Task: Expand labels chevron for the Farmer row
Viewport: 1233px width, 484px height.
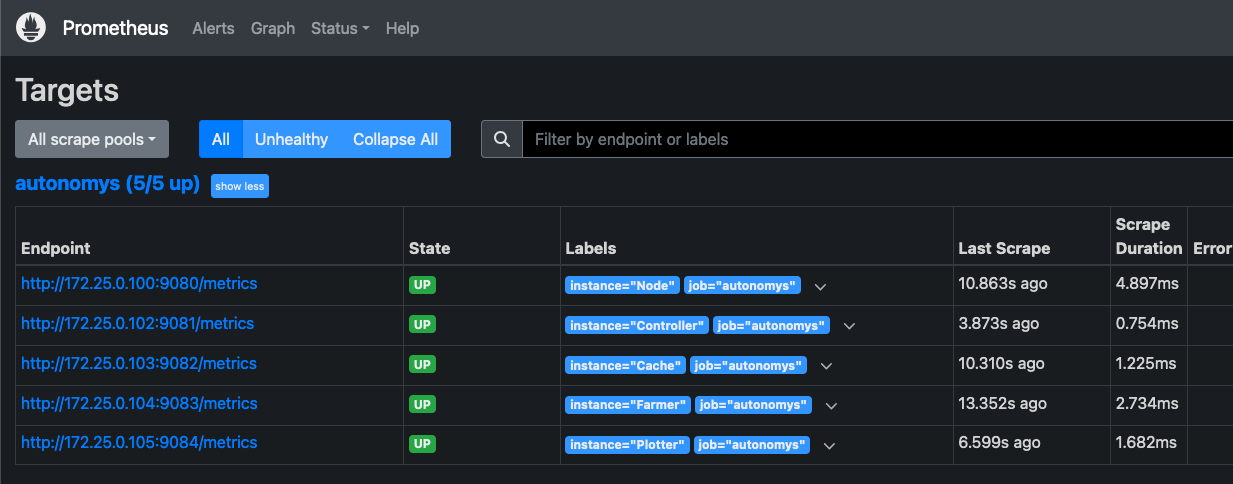Action: 831,406
